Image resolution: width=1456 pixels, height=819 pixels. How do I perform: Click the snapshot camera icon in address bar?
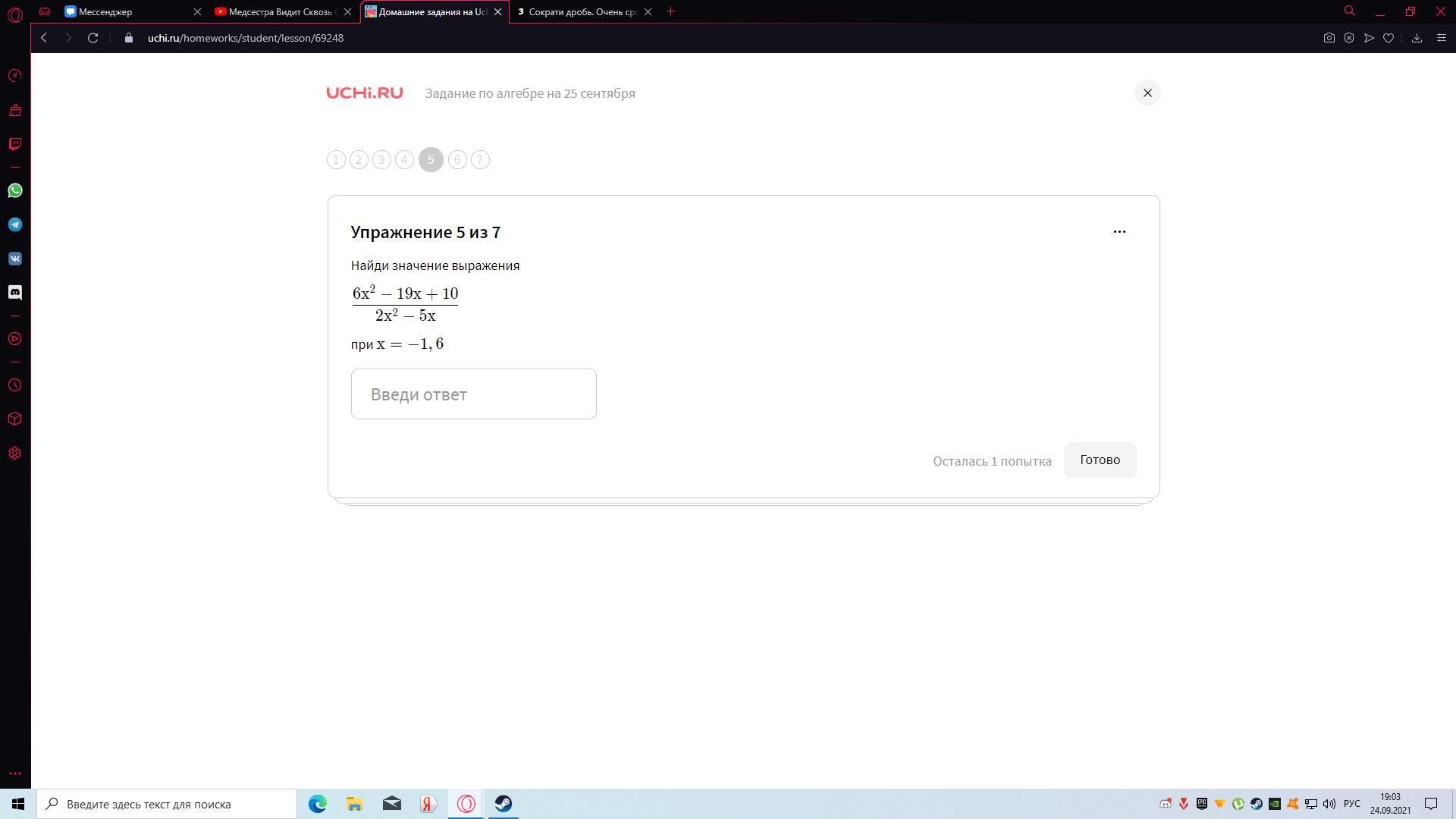click(x=1329, y=38)
